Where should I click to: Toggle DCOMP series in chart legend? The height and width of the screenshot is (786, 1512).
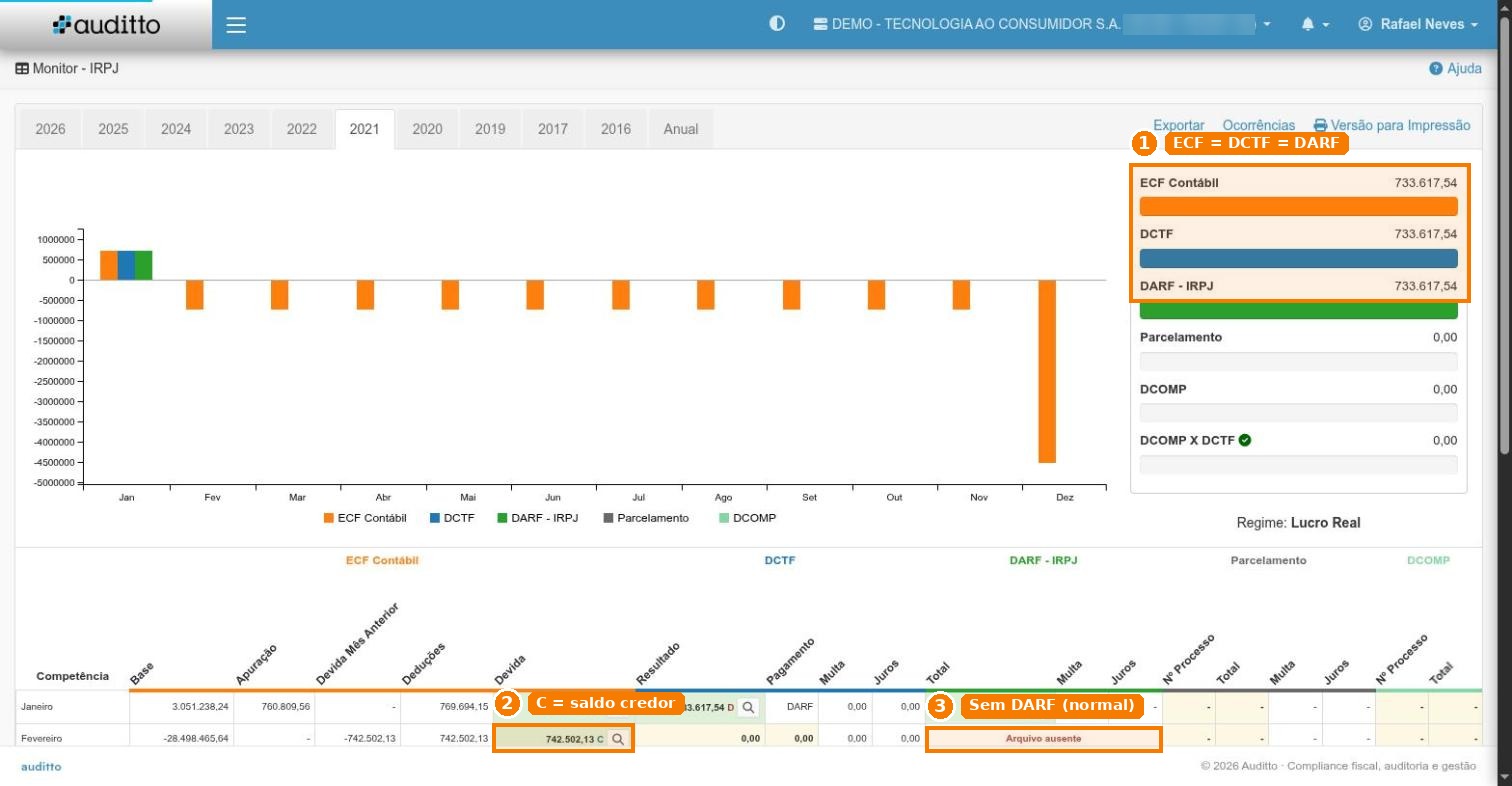[747, 518]
